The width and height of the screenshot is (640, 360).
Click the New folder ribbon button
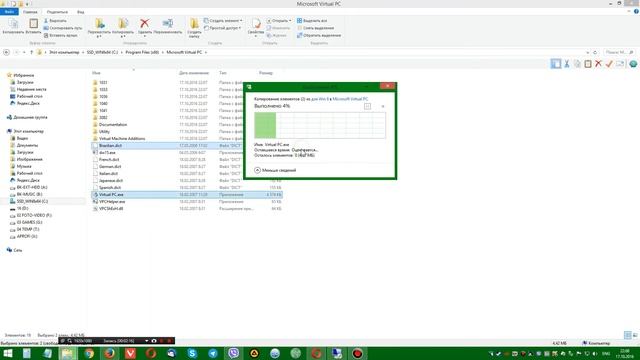click(x=194, y=28)
